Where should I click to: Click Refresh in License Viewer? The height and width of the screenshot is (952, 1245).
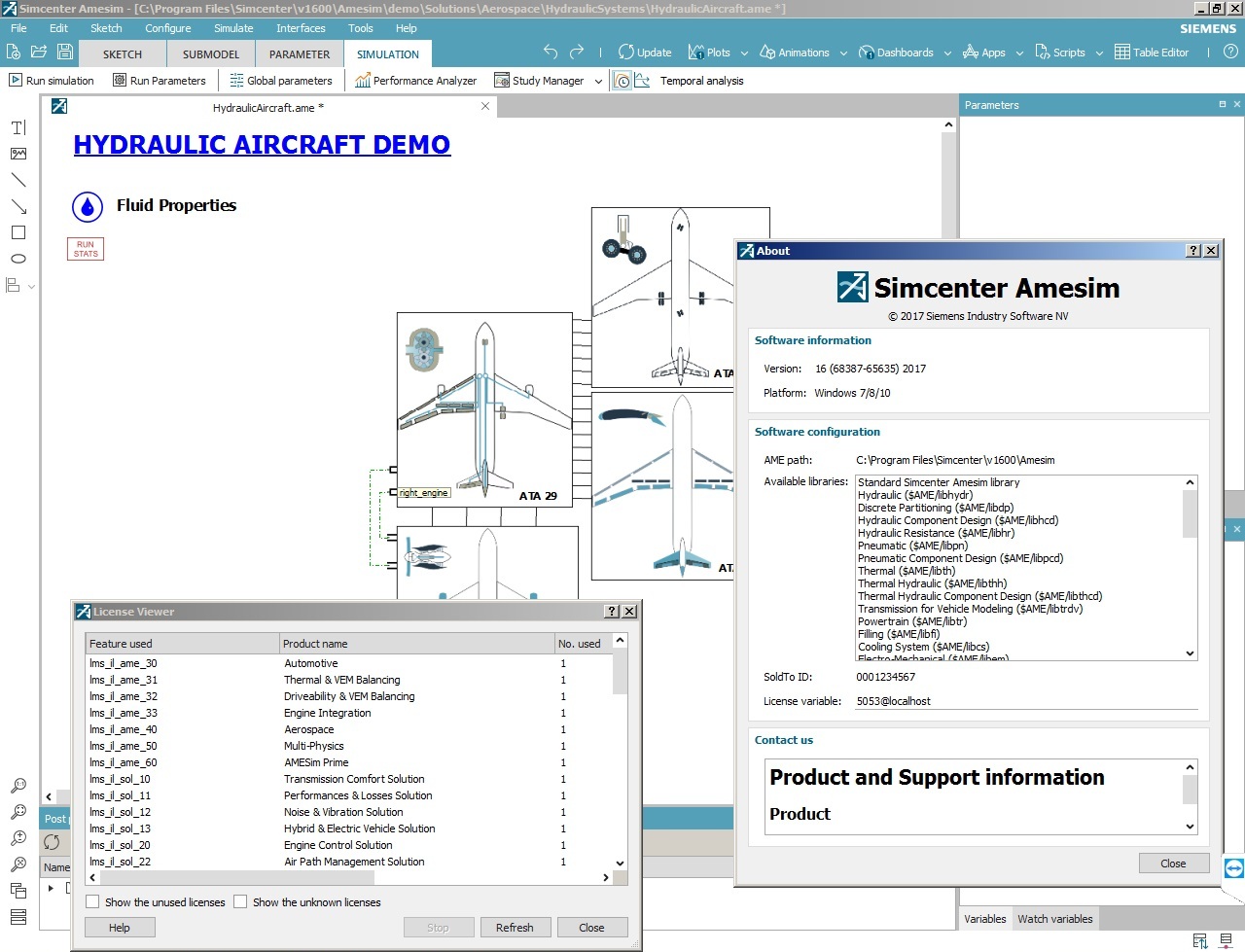(x=515, y=928)
